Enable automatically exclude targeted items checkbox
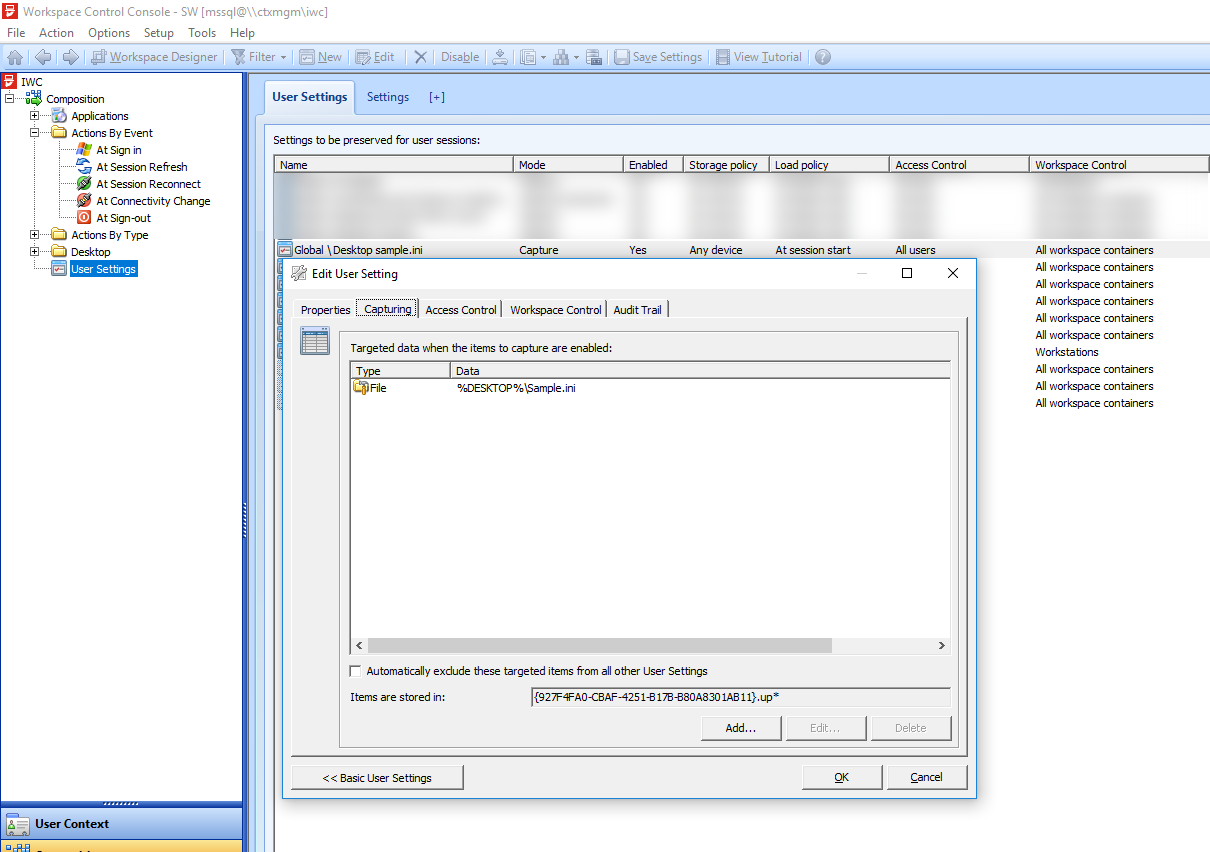 pyautogui.click(x=356, y=670)
